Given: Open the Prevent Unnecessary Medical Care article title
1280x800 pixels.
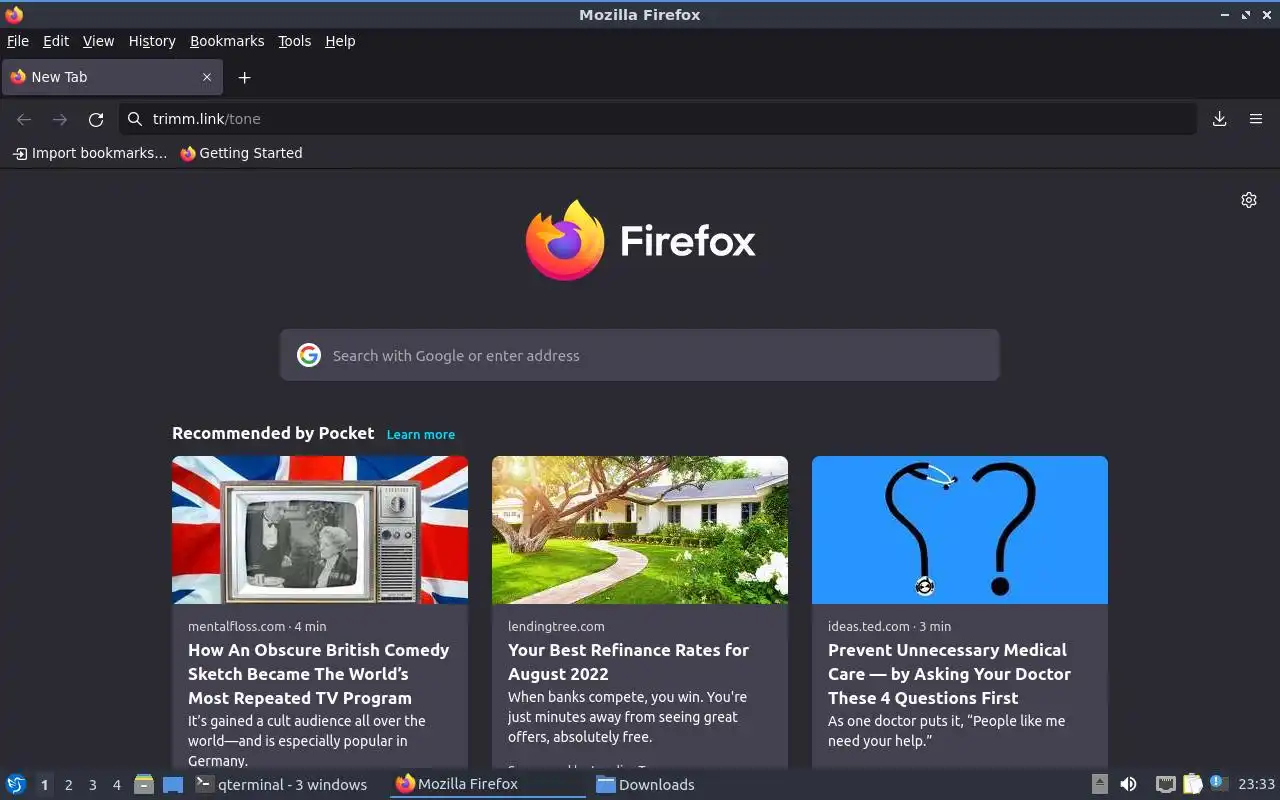Looking at the screenshot, I should pos(949,674).
